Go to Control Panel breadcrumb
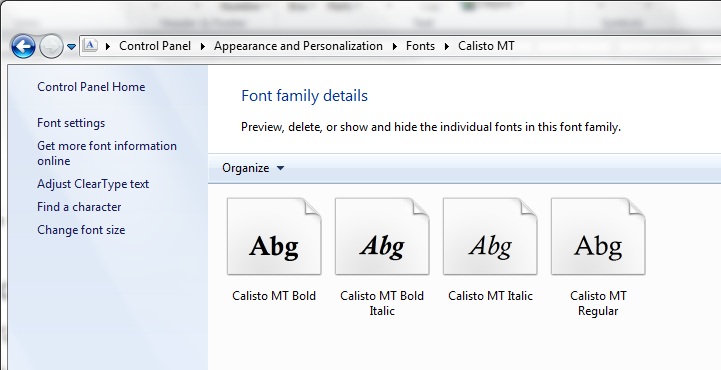Viewport: 721px width, 370px height. point(155,46)
